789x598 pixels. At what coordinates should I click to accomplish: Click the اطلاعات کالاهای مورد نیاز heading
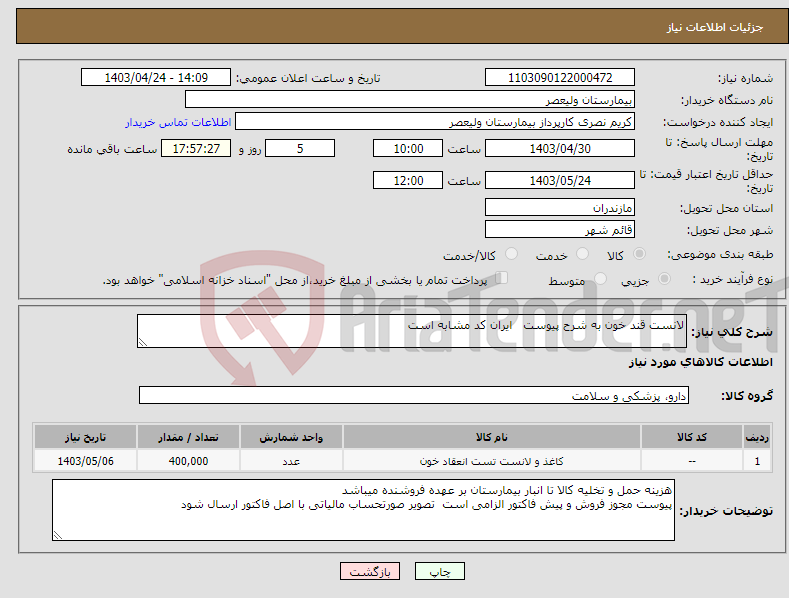pos(700,362)
